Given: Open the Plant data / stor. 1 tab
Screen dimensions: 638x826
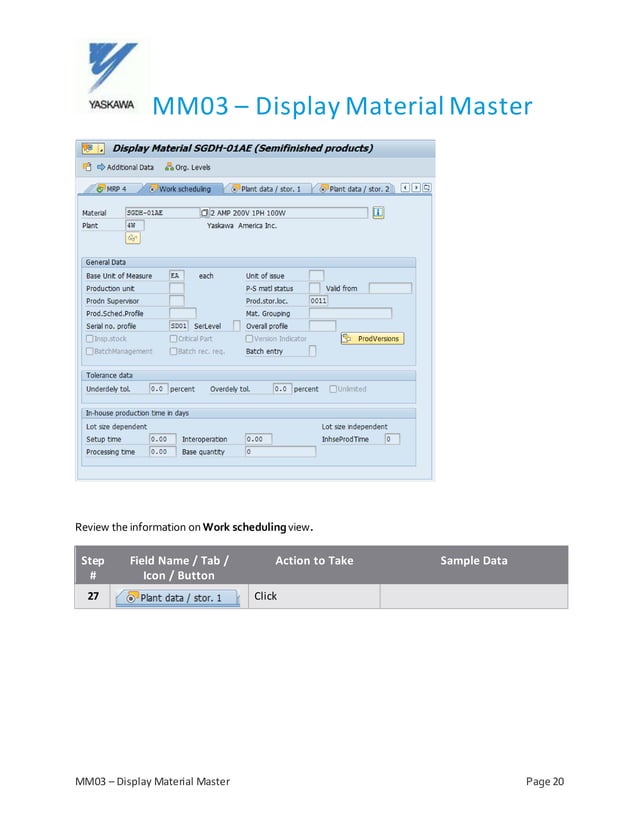Looking at the screenshot, I should [267, 189].
